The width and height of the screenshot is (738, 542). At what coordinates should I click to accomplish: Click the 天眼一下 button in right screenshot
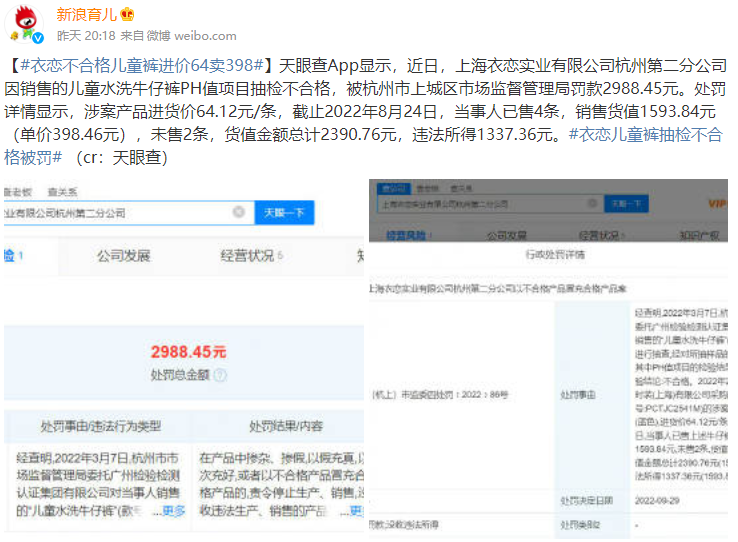coord(626,204)
